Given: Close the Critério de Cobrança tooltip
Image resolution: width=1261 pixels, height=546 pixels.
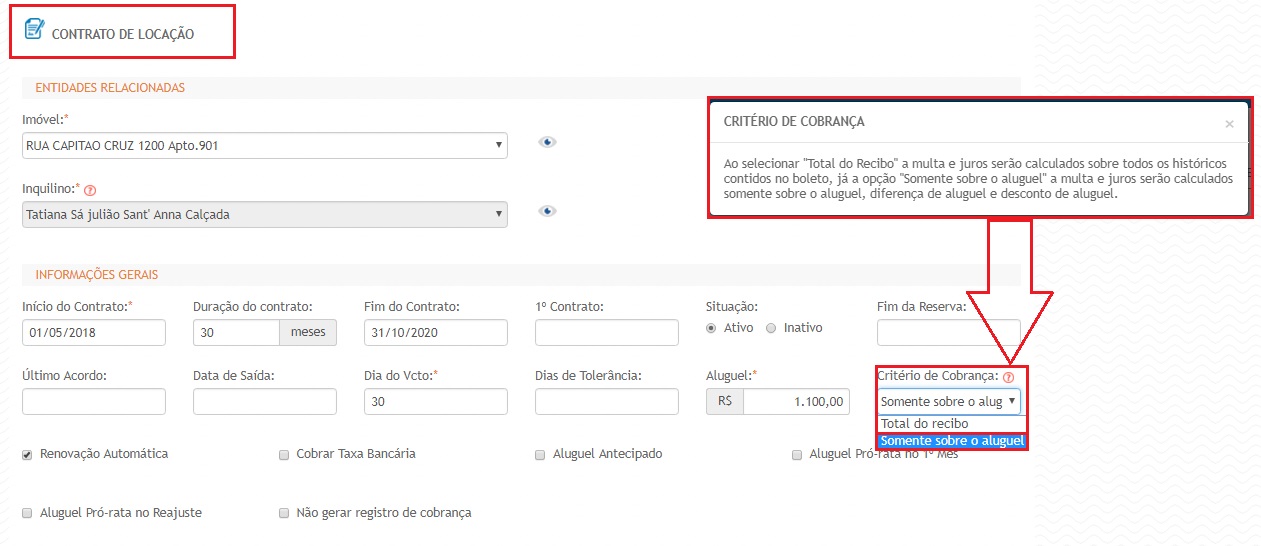Looking at the screenshot, I should click(1229, 124).
